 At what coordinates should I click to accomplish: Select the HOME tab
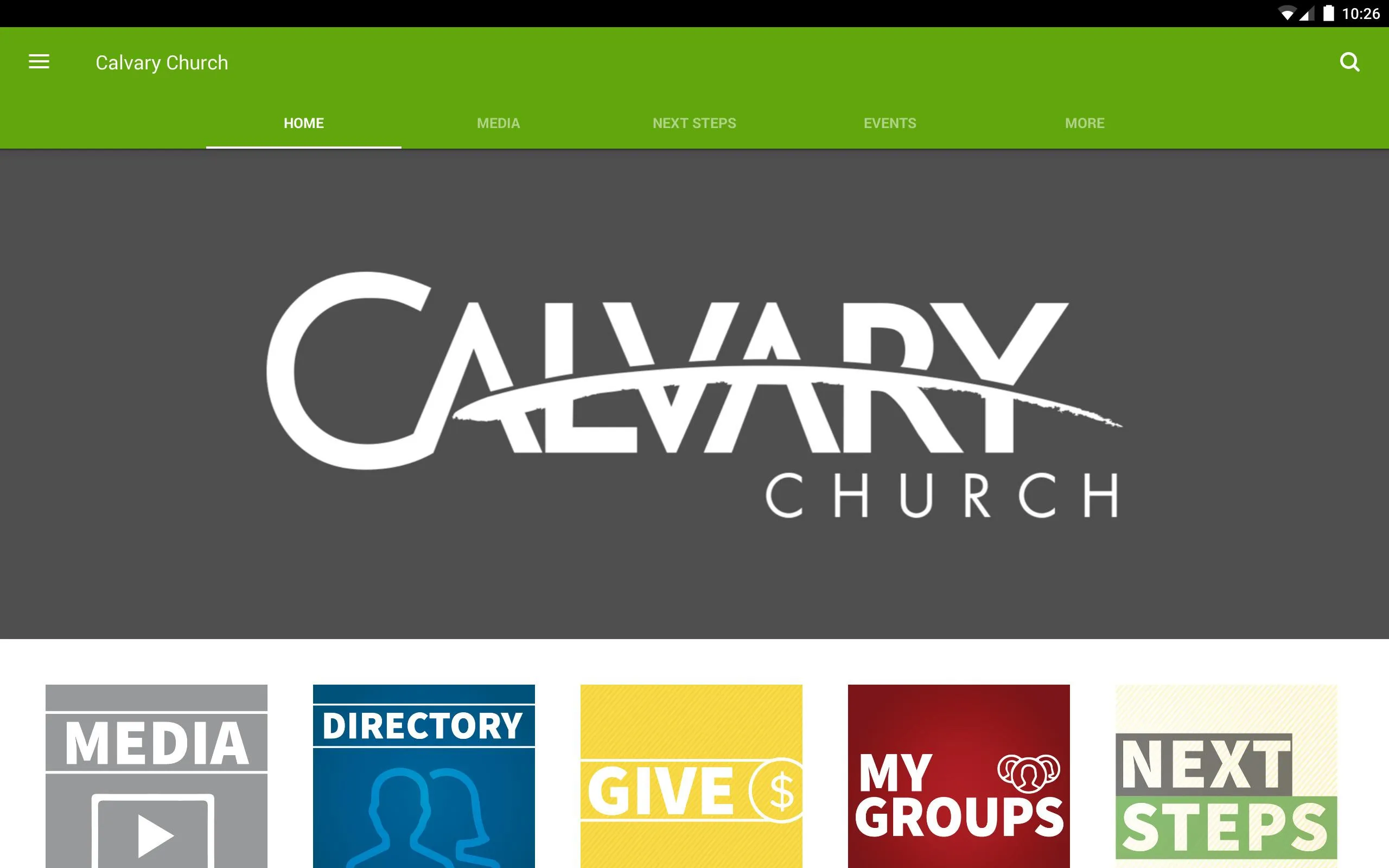click(302, 122)
